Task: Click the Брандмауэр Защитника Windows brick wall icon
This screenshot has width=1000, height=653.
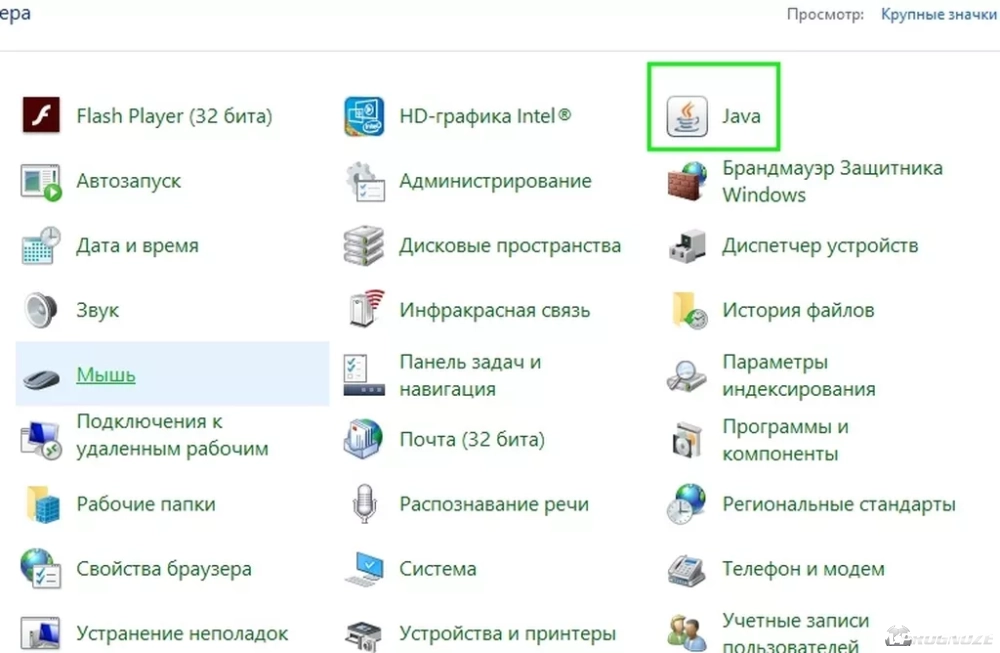Action: pos(687,181)
